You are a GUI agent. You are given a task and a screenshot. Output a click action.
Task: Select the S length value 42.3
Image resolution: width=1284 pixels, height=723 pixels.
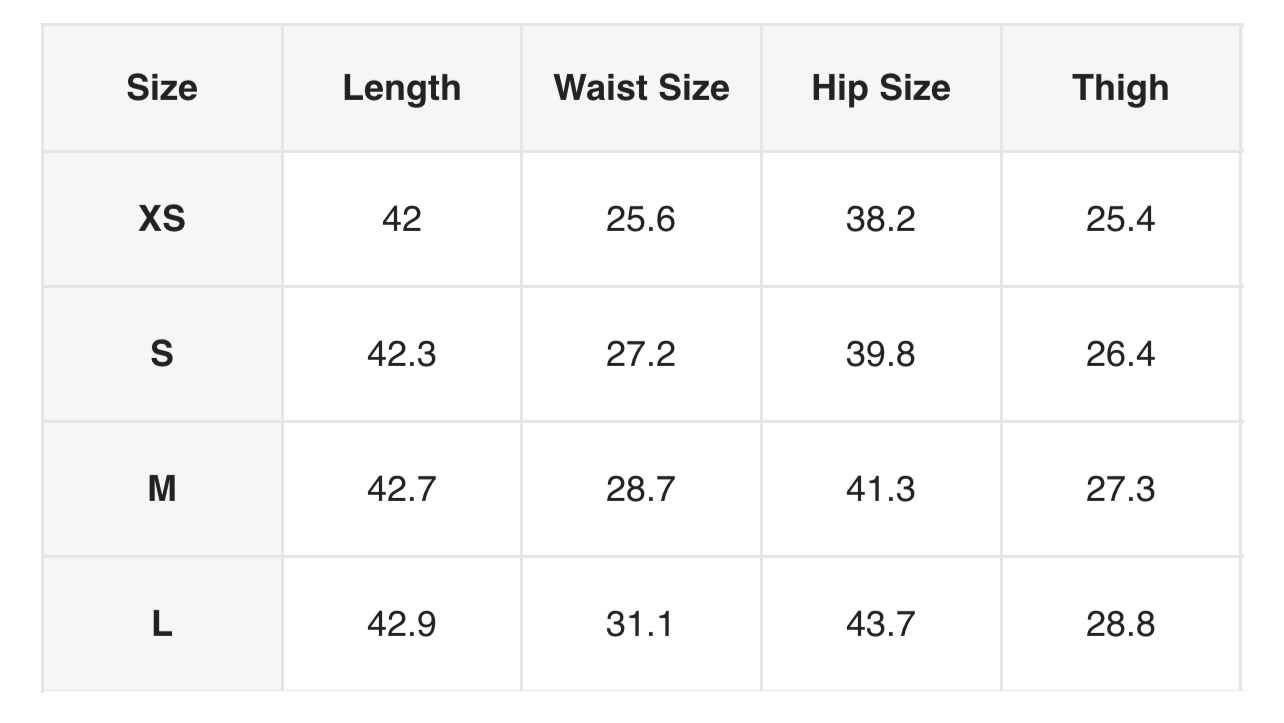(402, 354)
